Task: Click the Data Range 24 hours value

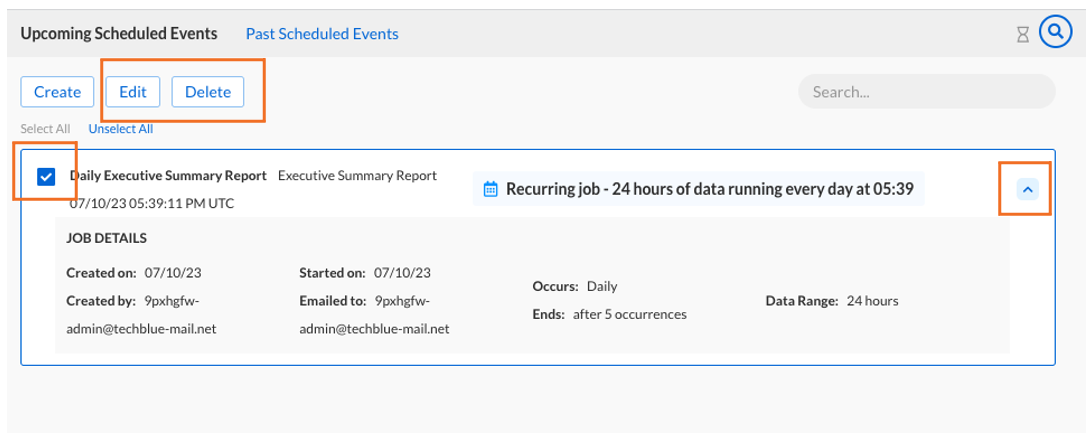Action: (872, 300)
